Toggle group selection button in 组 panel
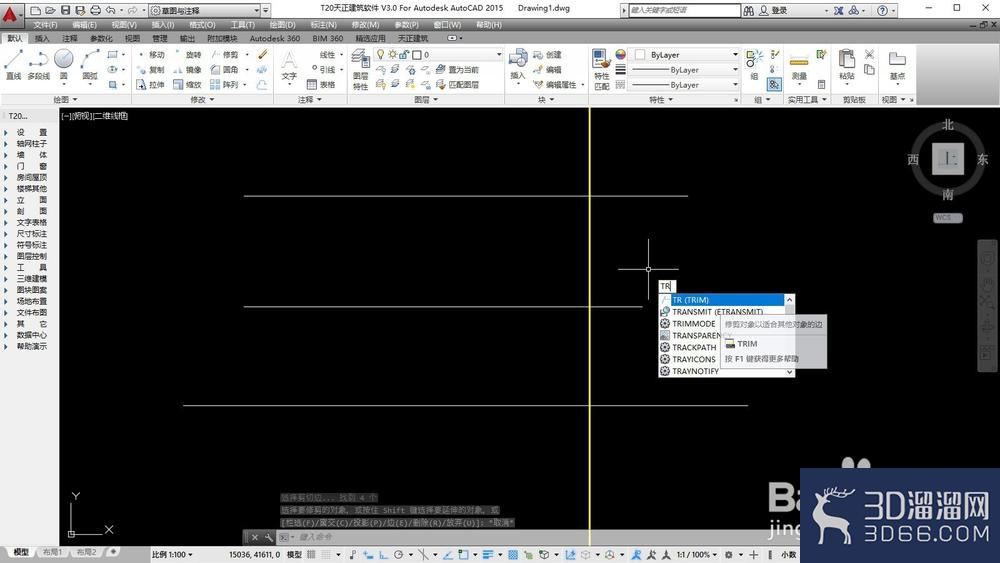The width and height of the screenshot is (1000, 563). [x=774, y=84]
